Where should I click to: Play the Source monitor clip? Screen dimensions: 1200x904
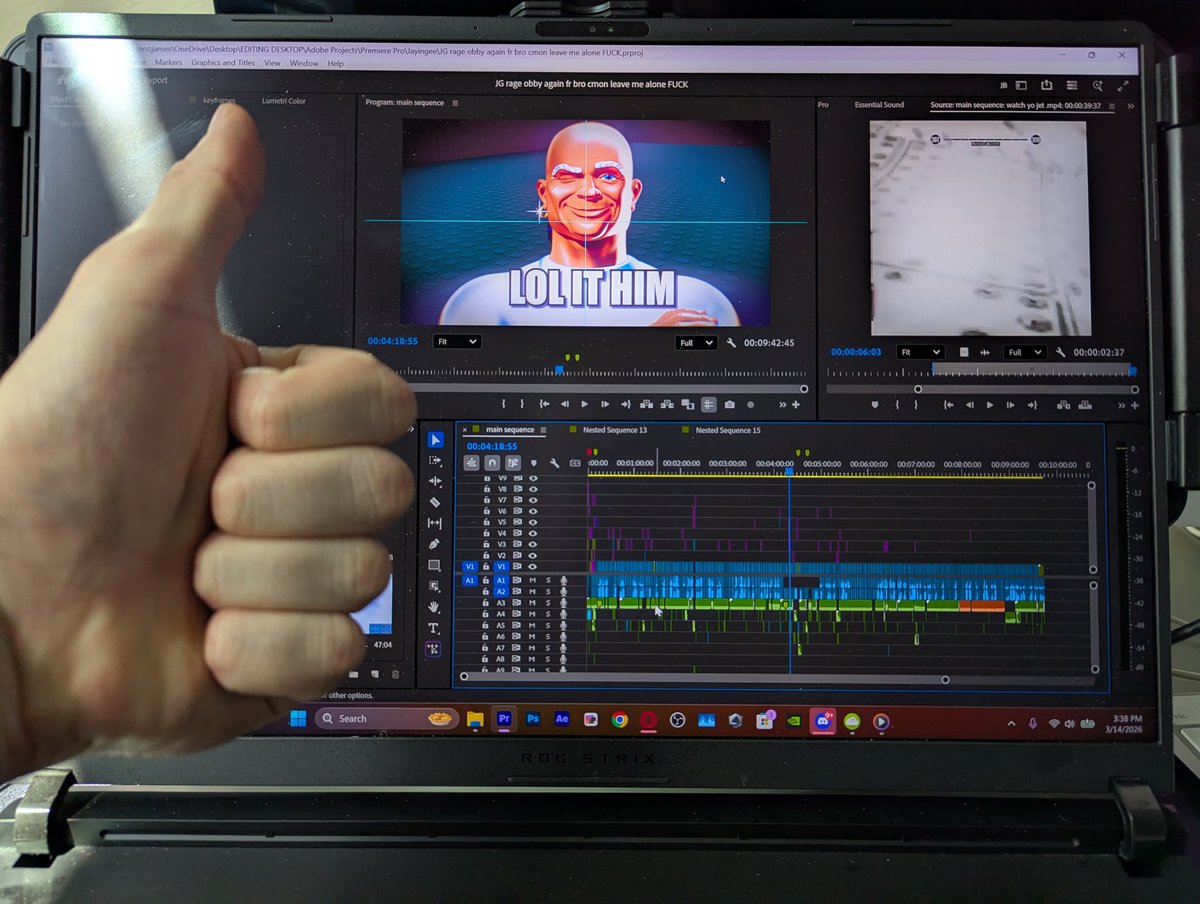click(990, 405)
